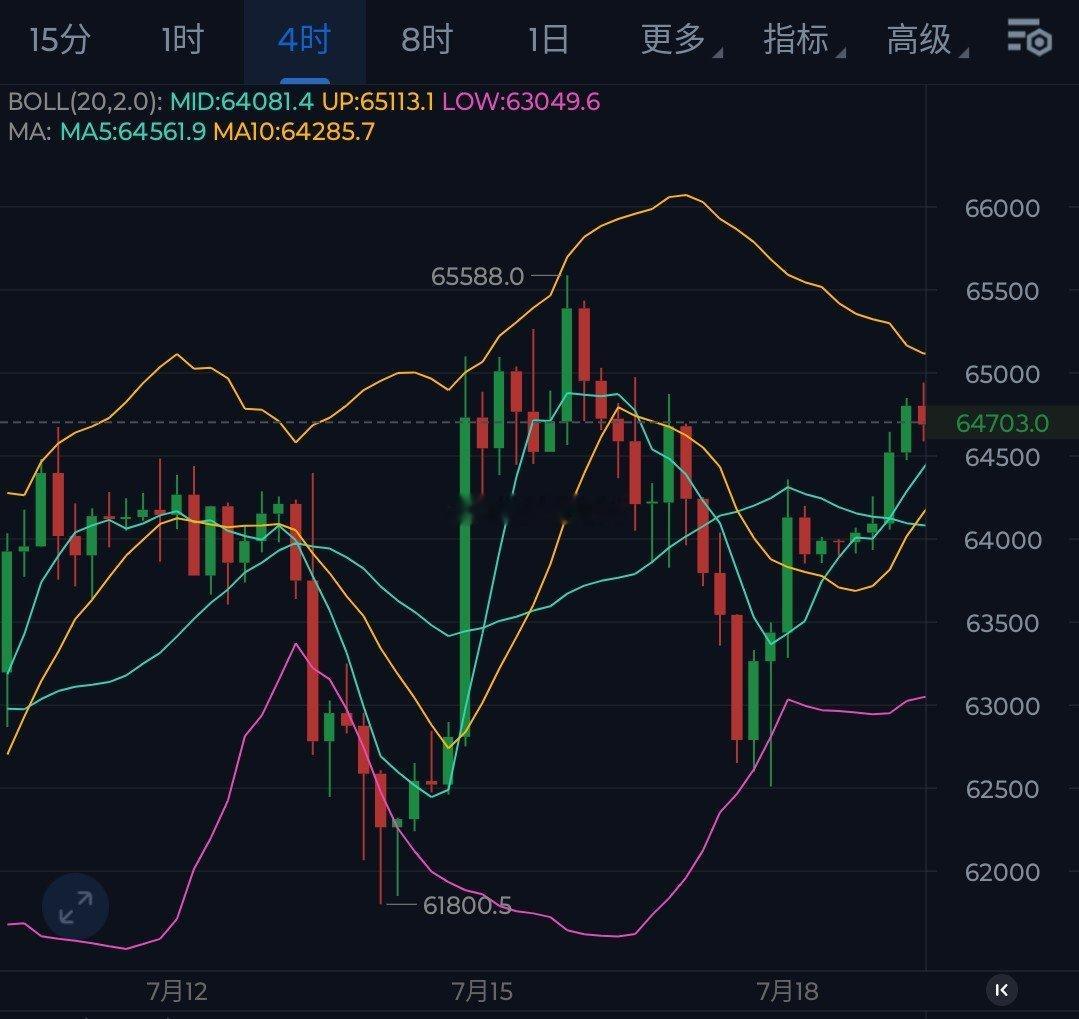1079x1019 pixels.
Task: Click the 65588.0 high price marker
Action: [477, 277]
